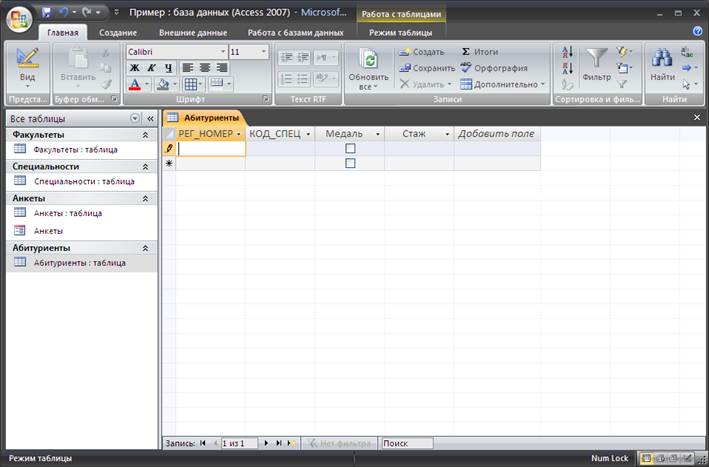Image resolution: width=709 pixels, height=467 pixels.
Task: Center-align the text
Action: pyautogui.click(x=205, y=68)
